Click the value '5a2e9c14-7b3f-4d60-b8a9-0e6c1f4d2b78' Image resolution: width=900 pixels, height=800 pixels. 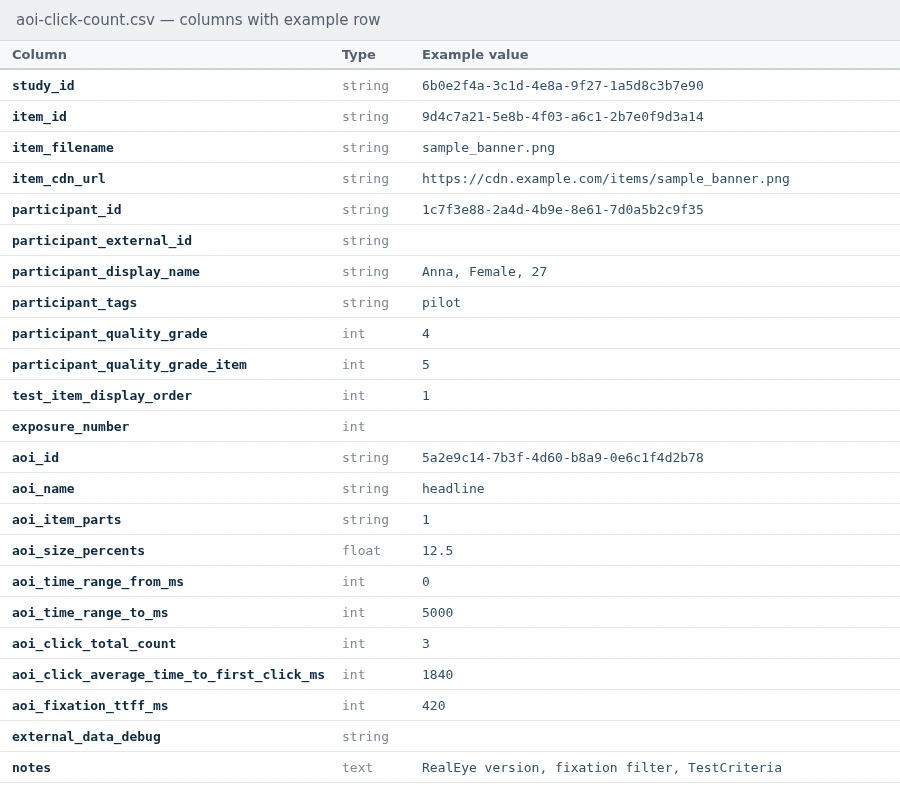(562, 457)
